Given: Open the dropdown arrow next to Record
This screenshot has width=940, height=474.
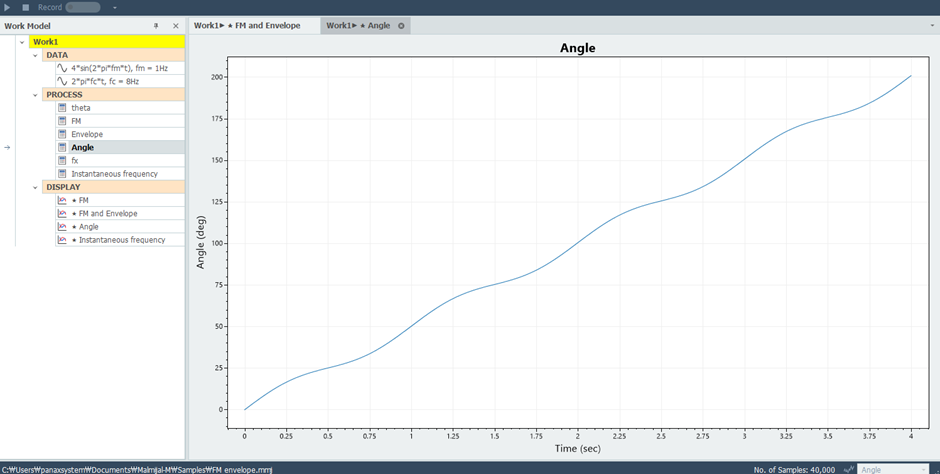Looking at the screenshot, I should (115, 8).
